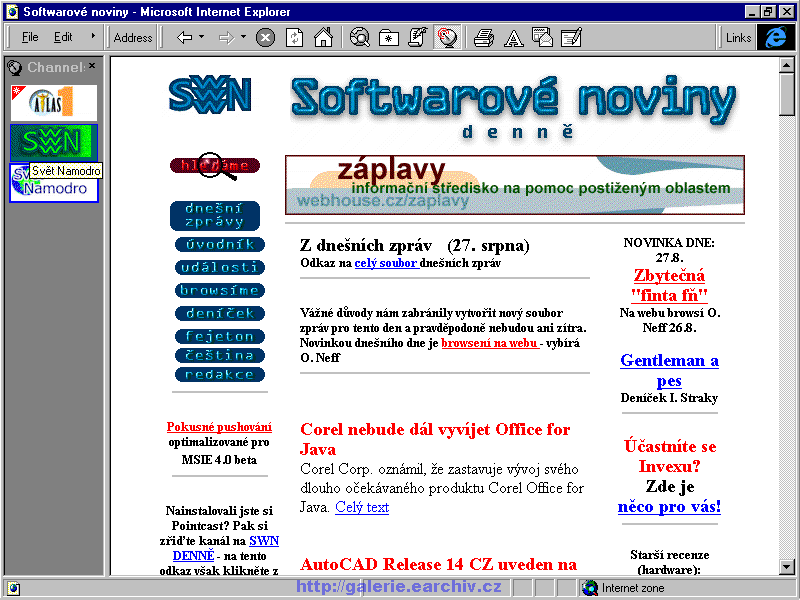
Task: Follow the 'Pokusné pushování' link
Action: [219, 427]
